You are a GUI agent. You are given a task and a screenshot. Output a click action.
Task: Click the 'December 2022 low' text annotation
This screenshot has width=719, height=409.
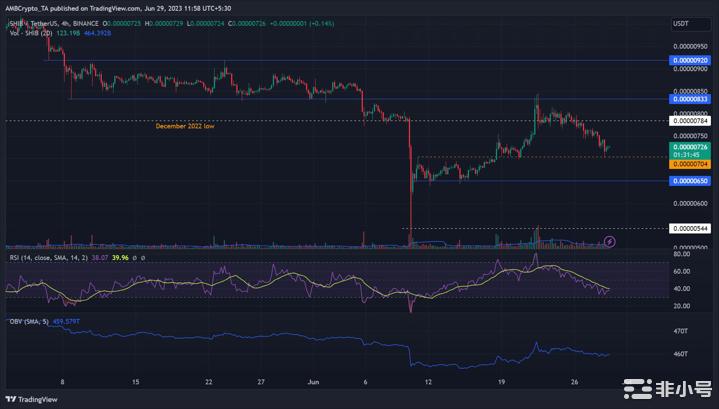(185, 127)
